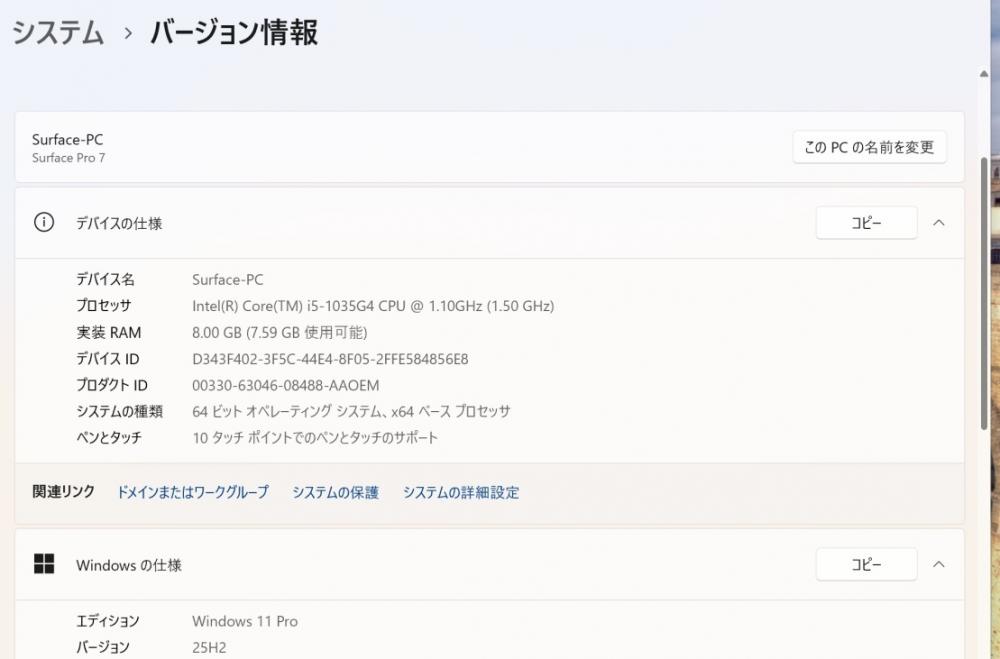Viewport: 1000px width, 659px height.
Task: Select device ID D343F402-3F5C-44E4-8F05-2FFE584856E8
Action: click(330, 359)
